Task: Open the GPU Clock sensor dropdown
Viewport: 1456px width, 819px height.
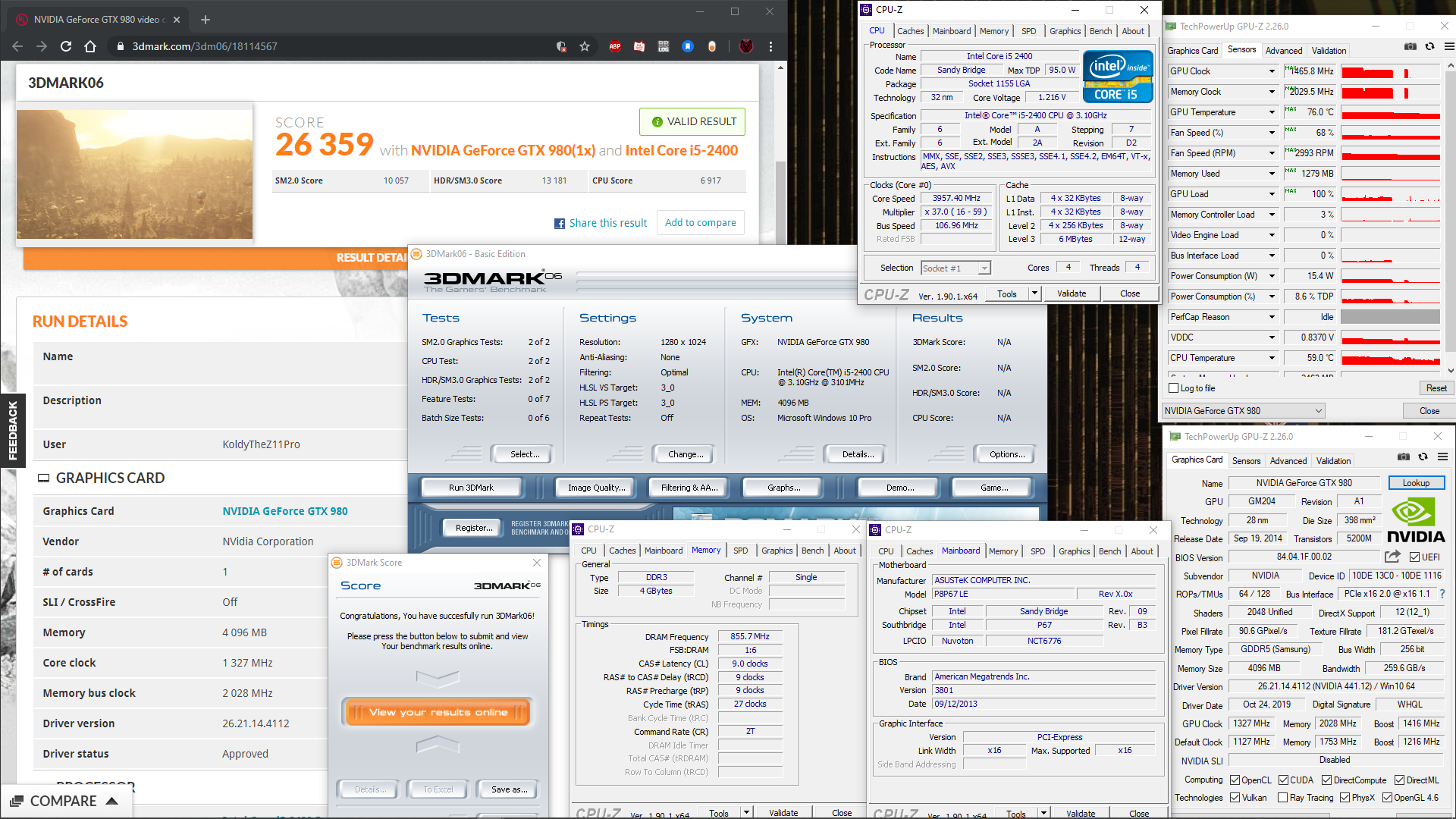Action: (1272, 71)
